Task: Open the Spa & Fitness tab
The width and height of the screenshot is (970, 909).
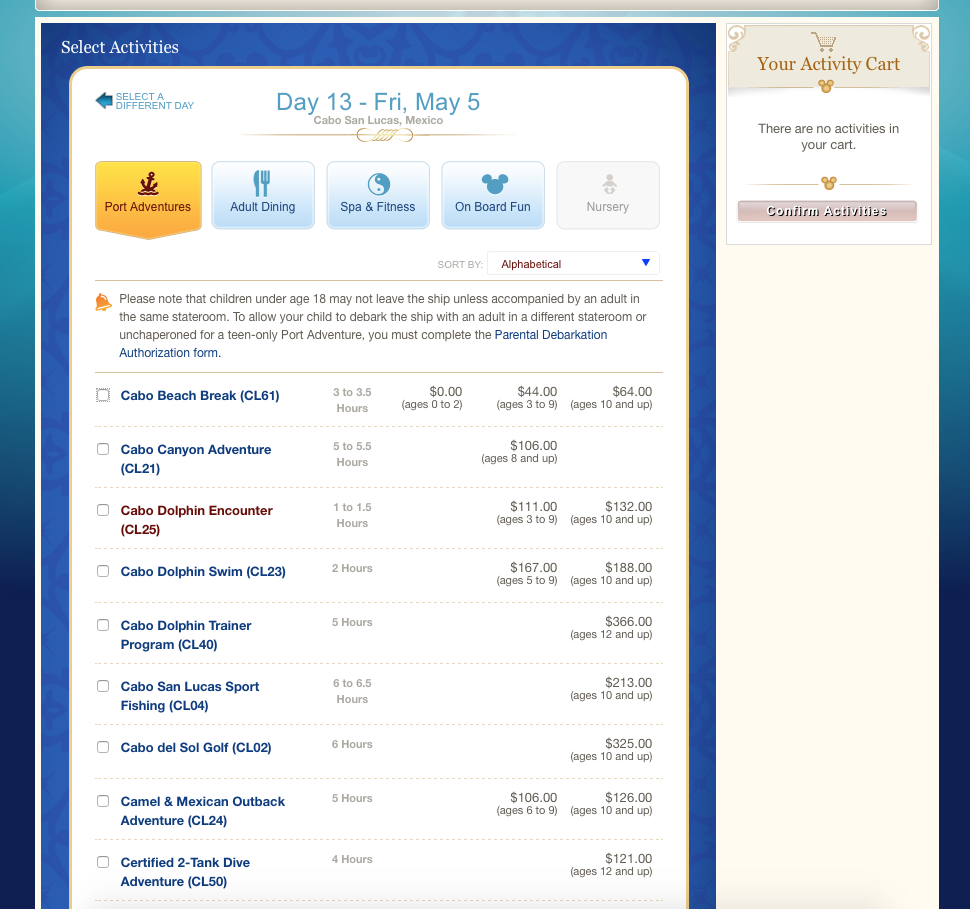Action: tap(378, 196)
